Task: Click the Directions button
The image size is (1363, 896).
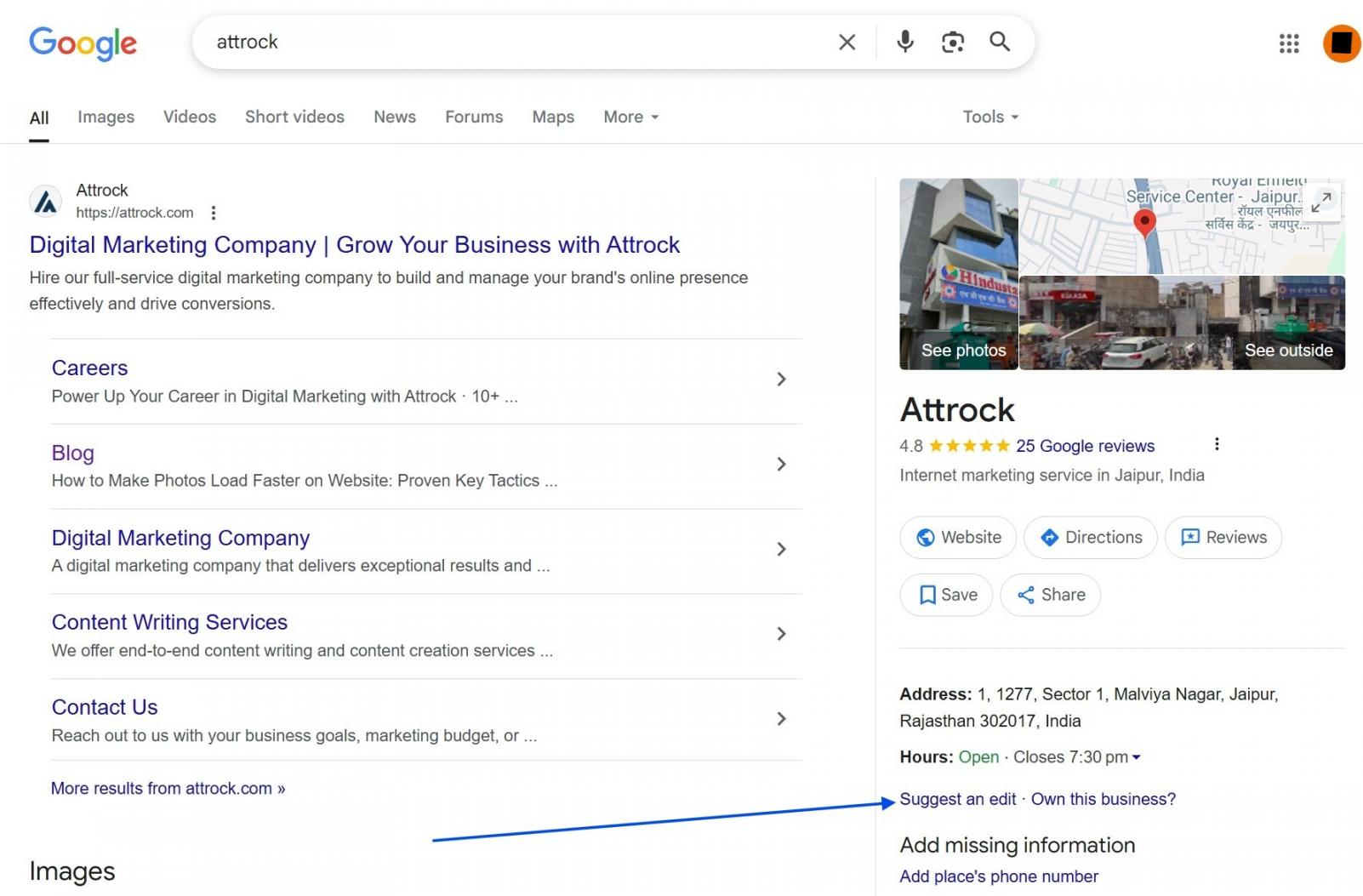Action: tap(1091, 538)
